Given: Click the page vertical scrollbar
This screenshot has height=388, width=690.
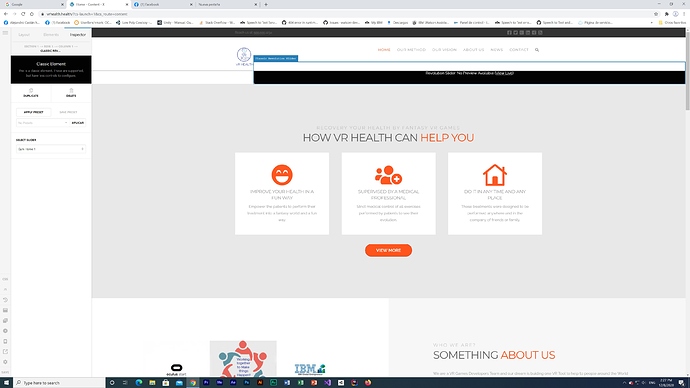Looking at the screenshot, I should pyautogui.click(x=687, y=70).
